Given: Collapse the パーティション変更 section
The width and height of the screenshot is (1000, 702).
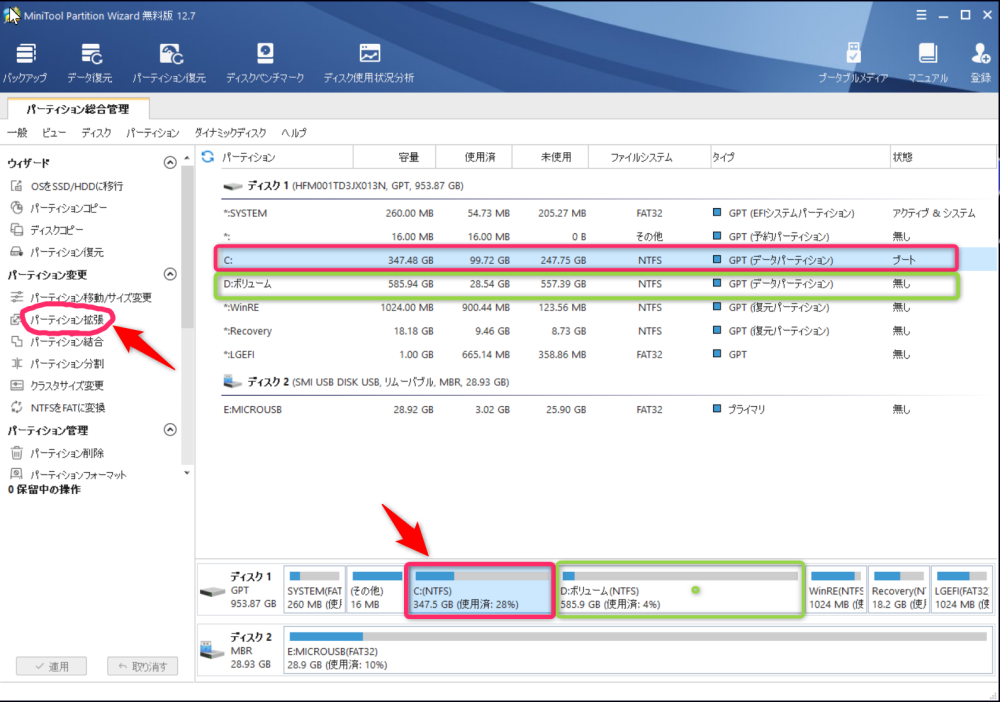Looking at the screenshot, I should 170,274.
